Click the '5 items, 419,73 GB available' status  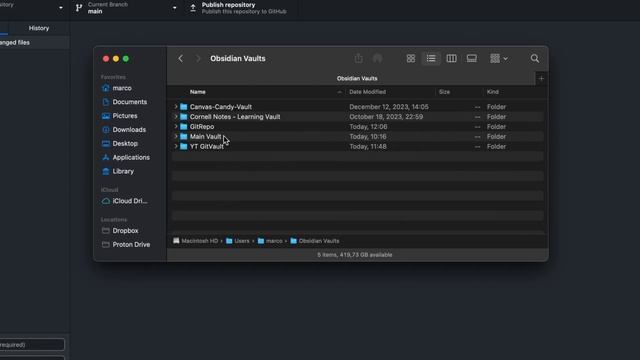tap(355, 255)
